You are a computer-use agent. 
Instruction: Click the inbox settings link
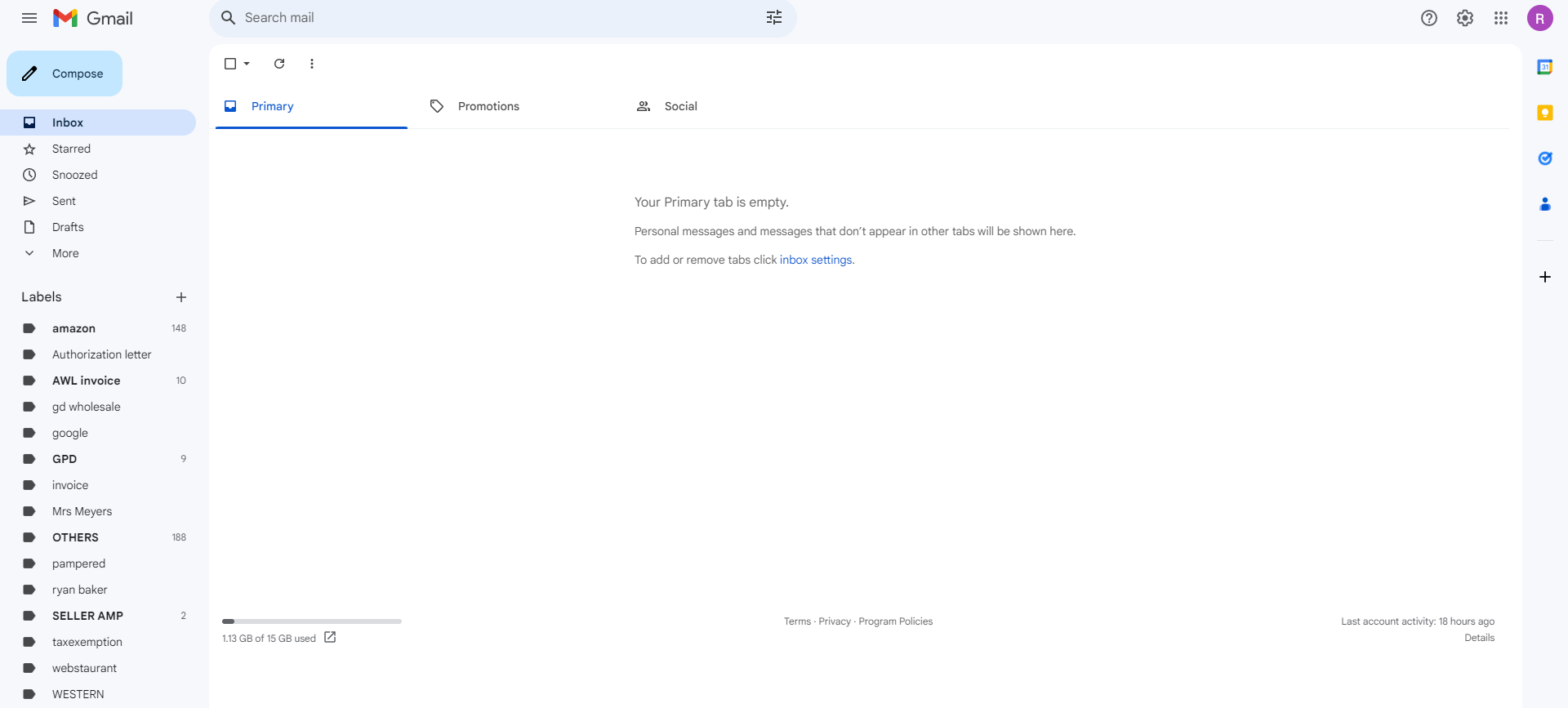pyautogui.click(x=816, y=260)
